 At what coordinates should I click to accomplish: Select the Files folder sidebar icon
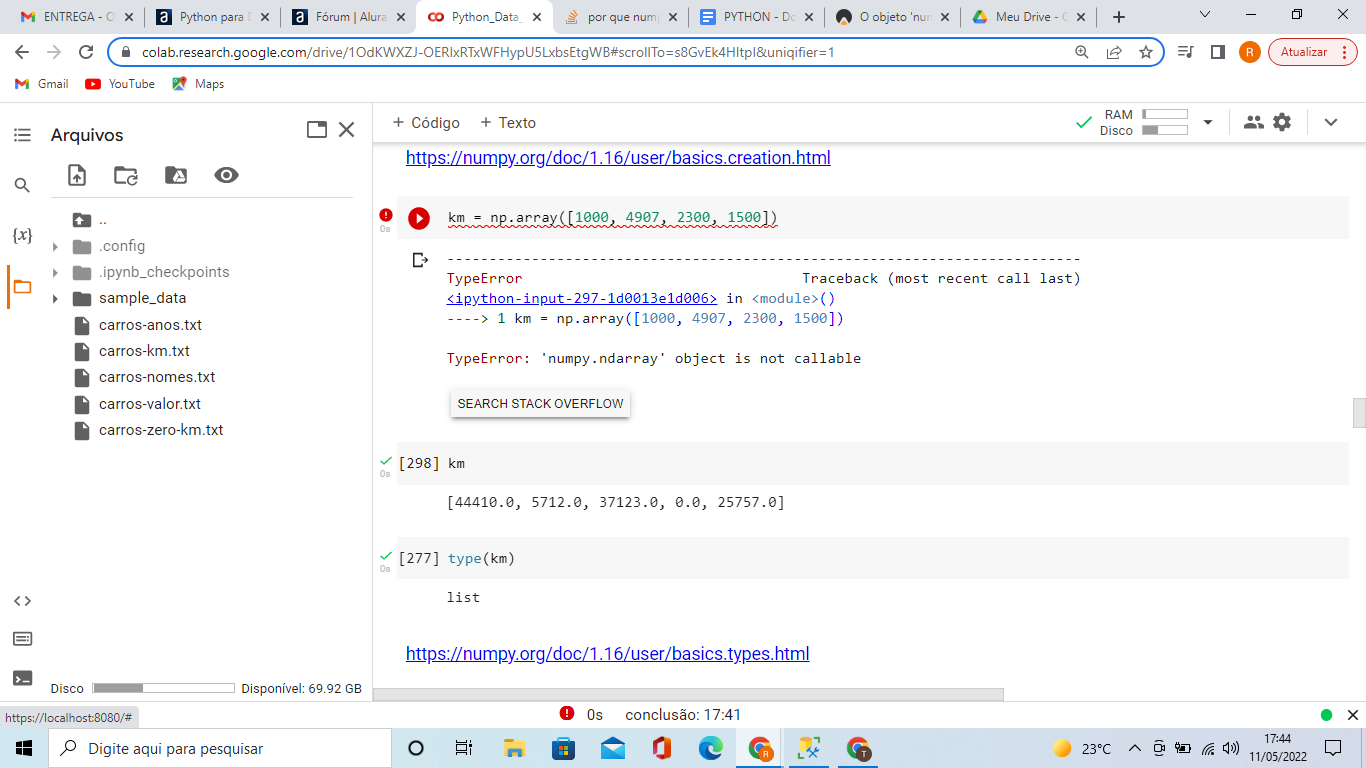[22, 287]
